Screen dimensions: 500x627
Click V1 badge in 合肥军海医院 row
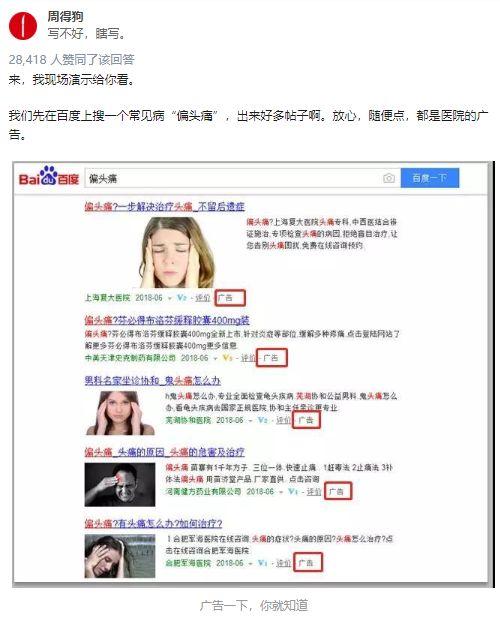(x=262, y=563)
